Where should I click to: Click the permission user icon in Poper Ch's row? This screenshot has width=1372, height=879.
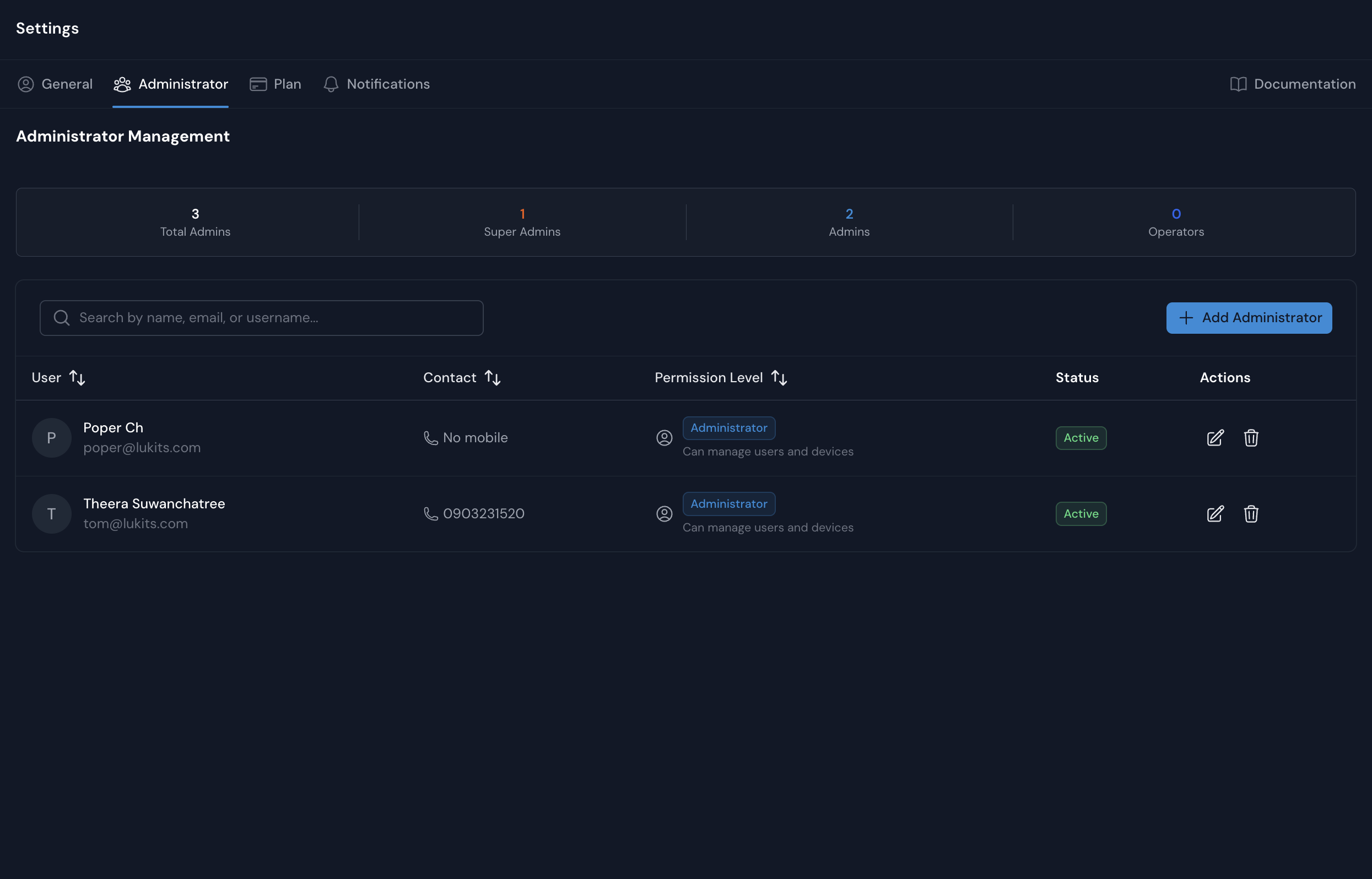click(x=664, y=438)
